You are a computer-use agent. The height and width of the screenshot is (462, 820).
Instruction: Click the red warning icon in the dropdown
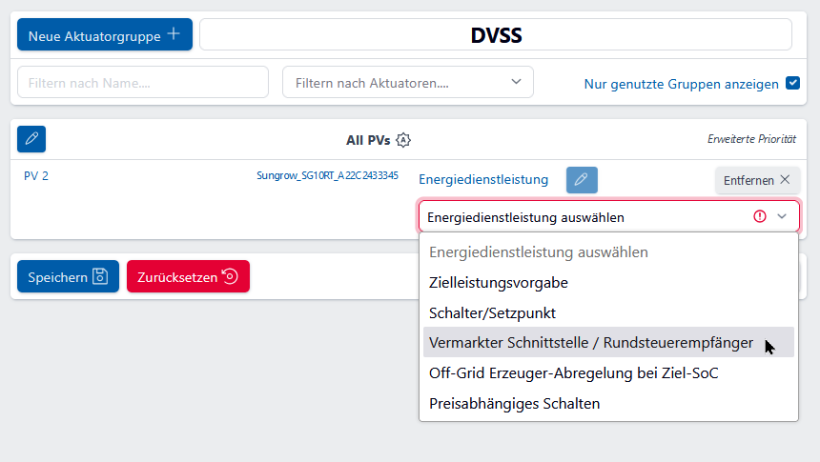tap(759, 216)
